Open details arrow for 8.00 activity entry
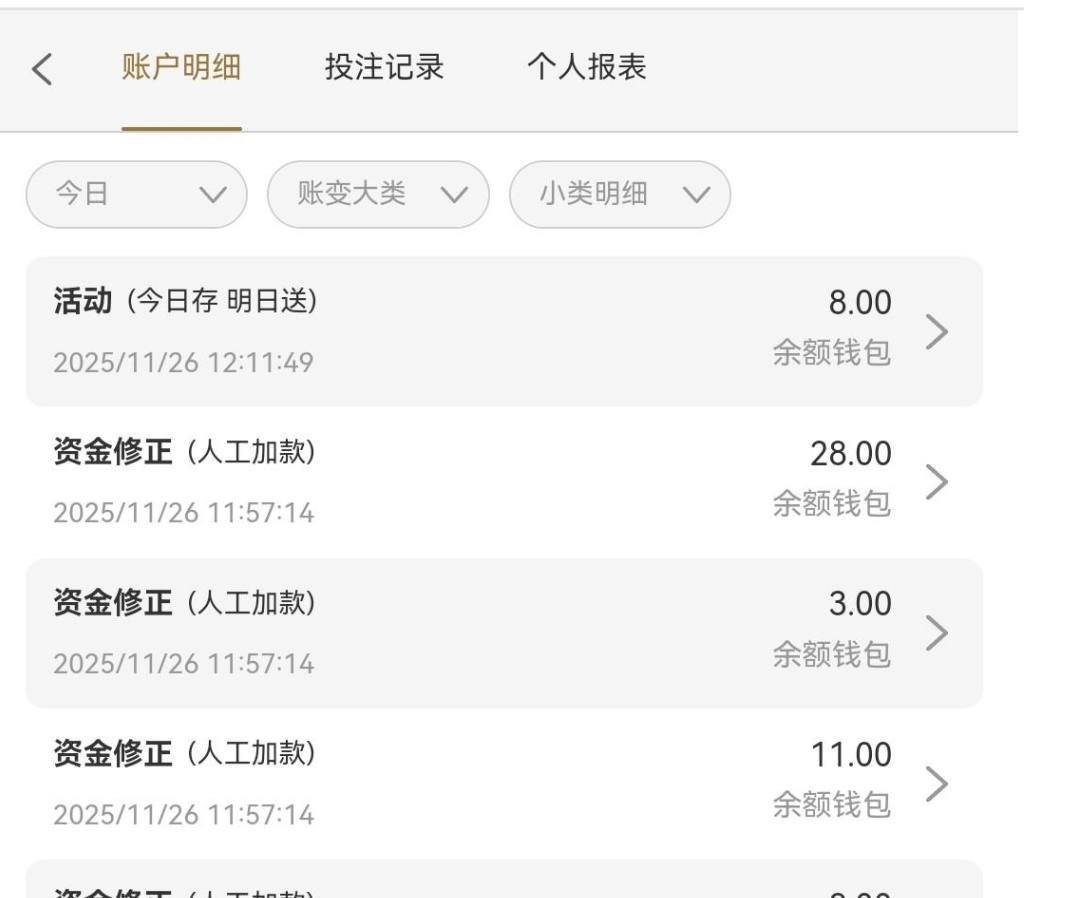This screenshot has height=898, width=1067. coord(936,331)
